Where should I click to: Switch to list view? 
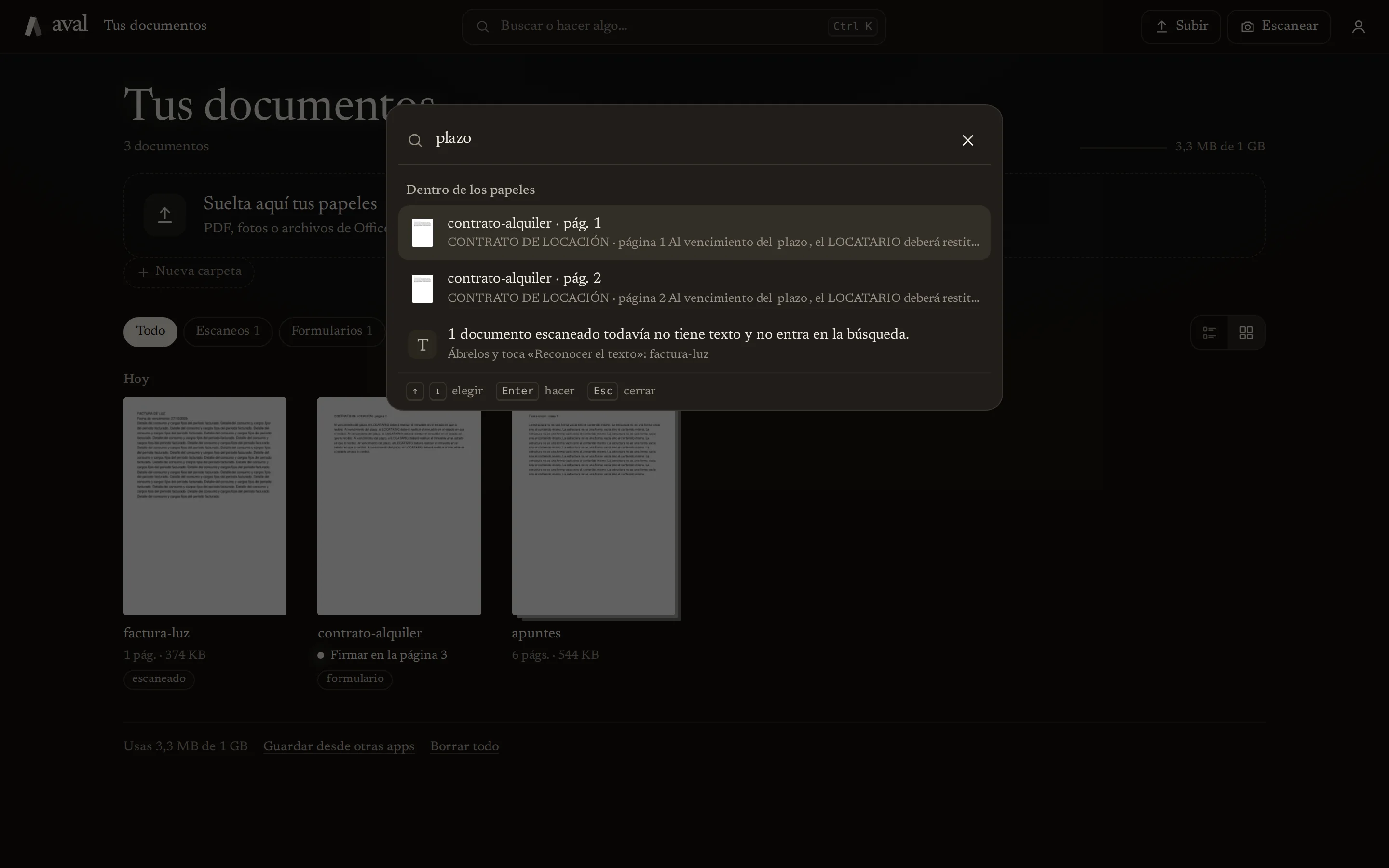point(1210,332)
